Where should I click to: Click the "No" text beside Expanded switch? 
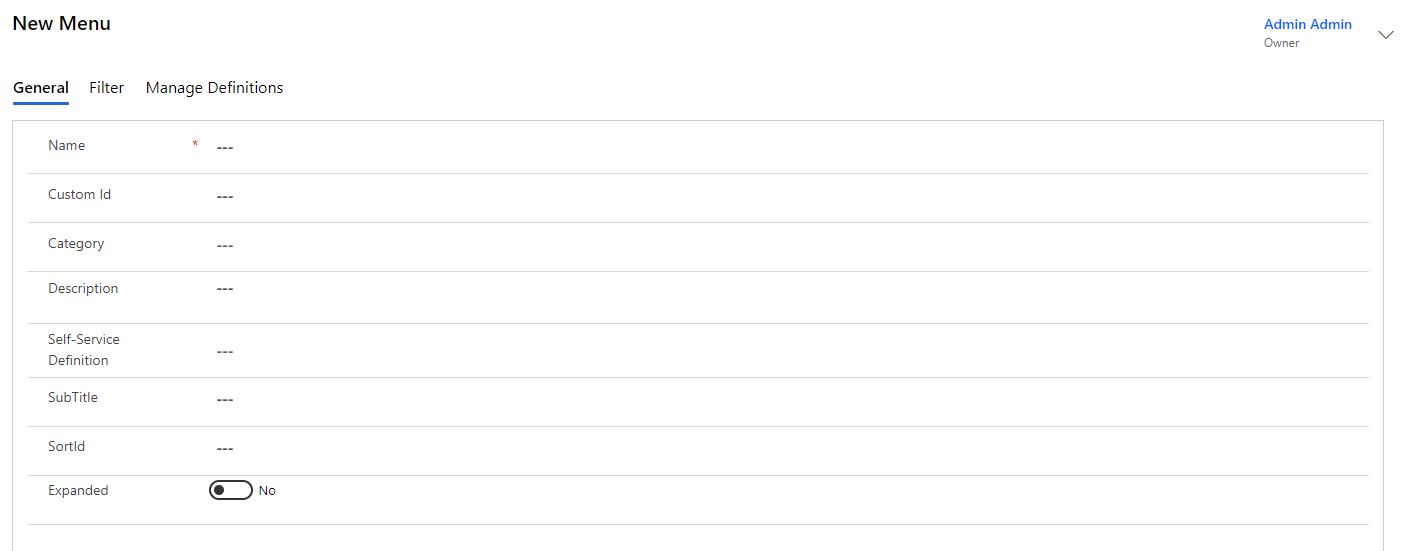coord(267,491)
